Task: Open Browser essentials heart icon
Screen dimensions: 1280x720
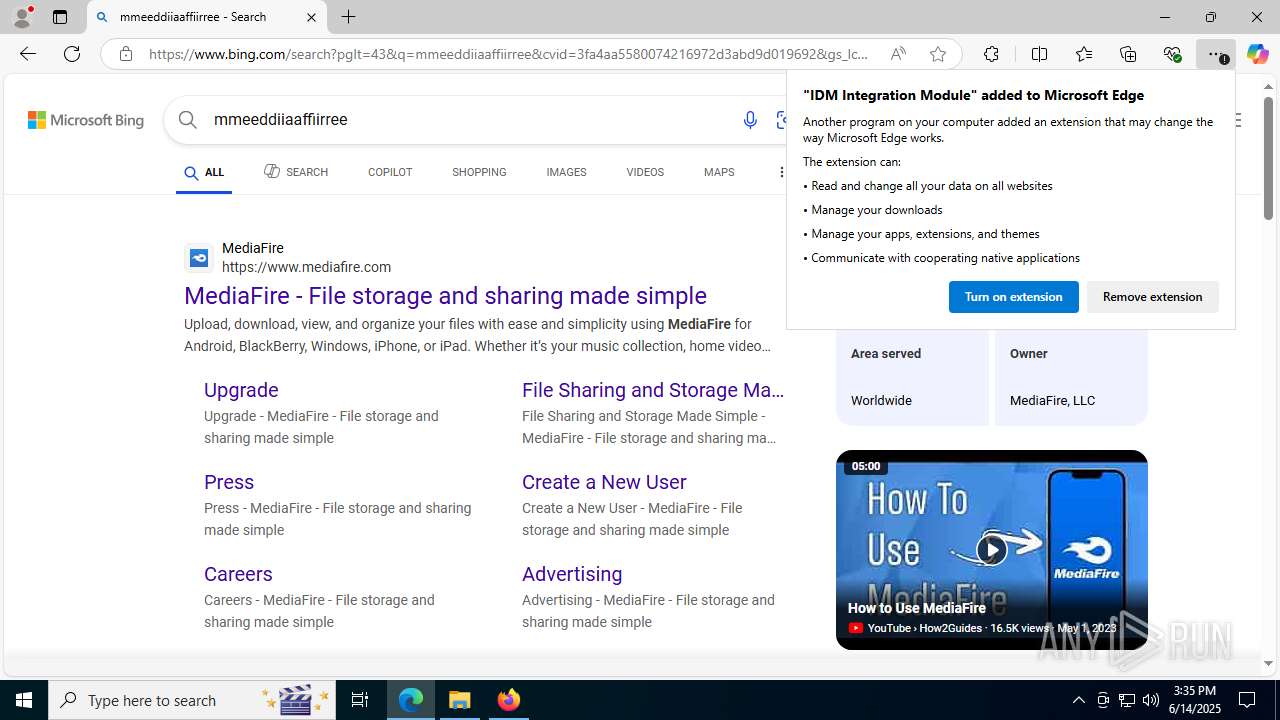Action: pyautogui.click(x=1172, y=54)
